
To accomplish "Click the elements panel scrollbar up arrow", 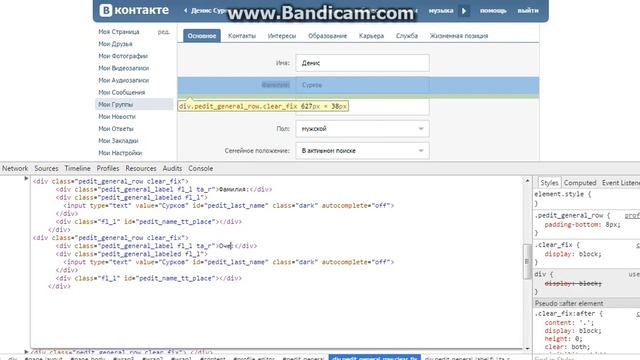I will tap(527, 180).
